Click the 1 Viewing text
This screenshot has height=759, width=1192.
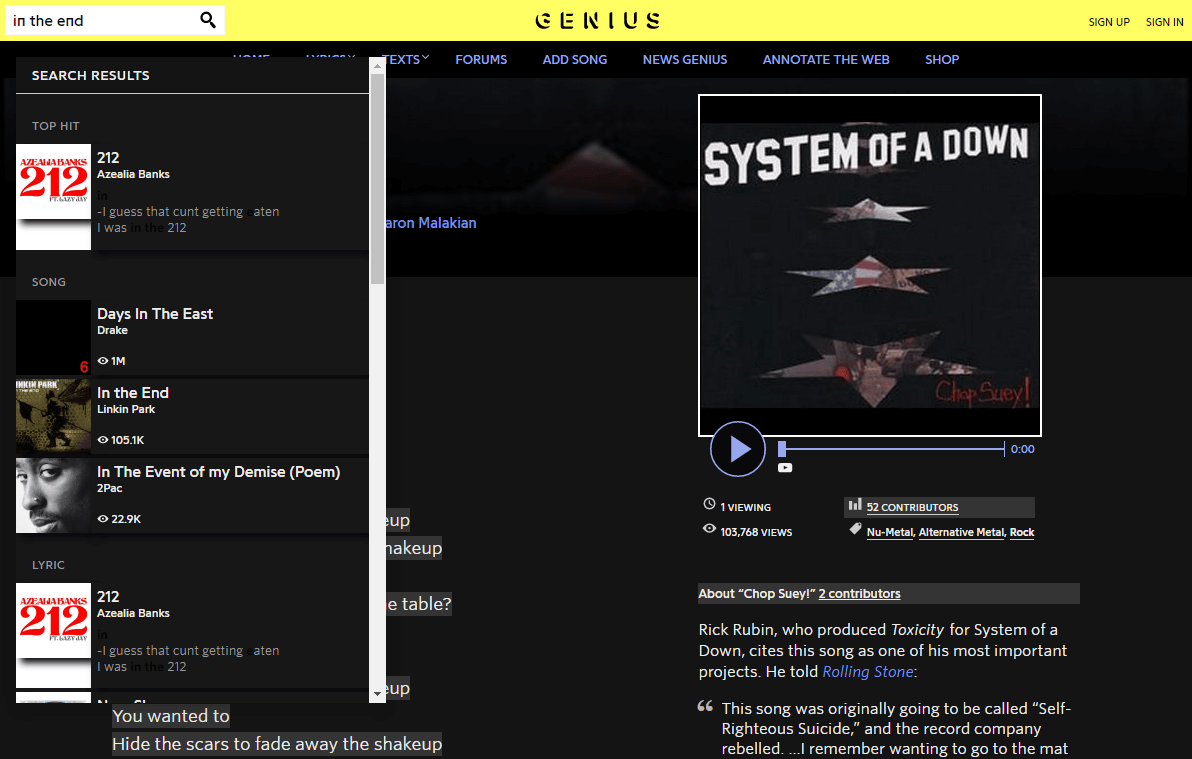click(746, 507)
